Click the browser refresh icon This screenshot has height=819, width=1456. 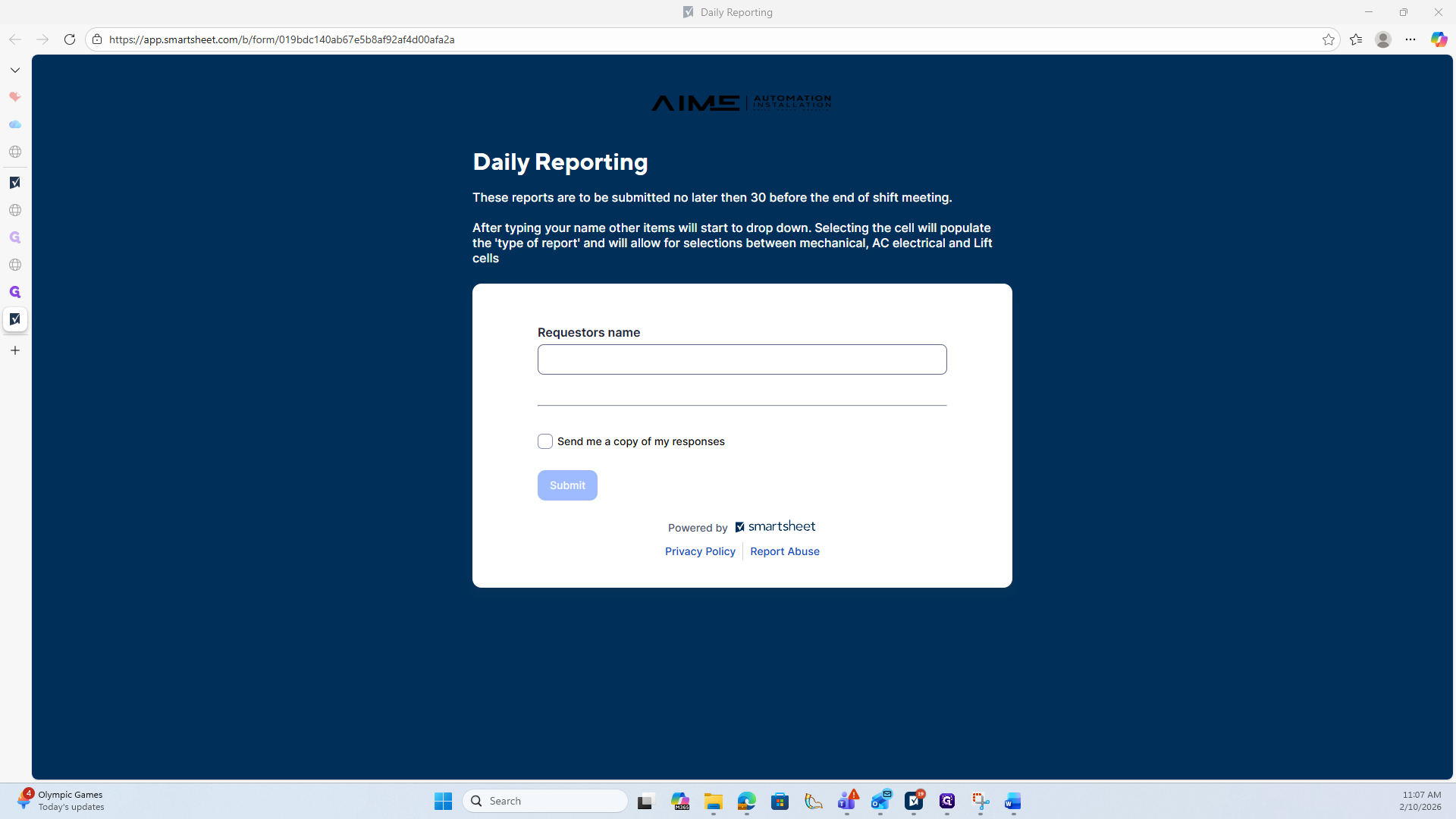point(69,39)
